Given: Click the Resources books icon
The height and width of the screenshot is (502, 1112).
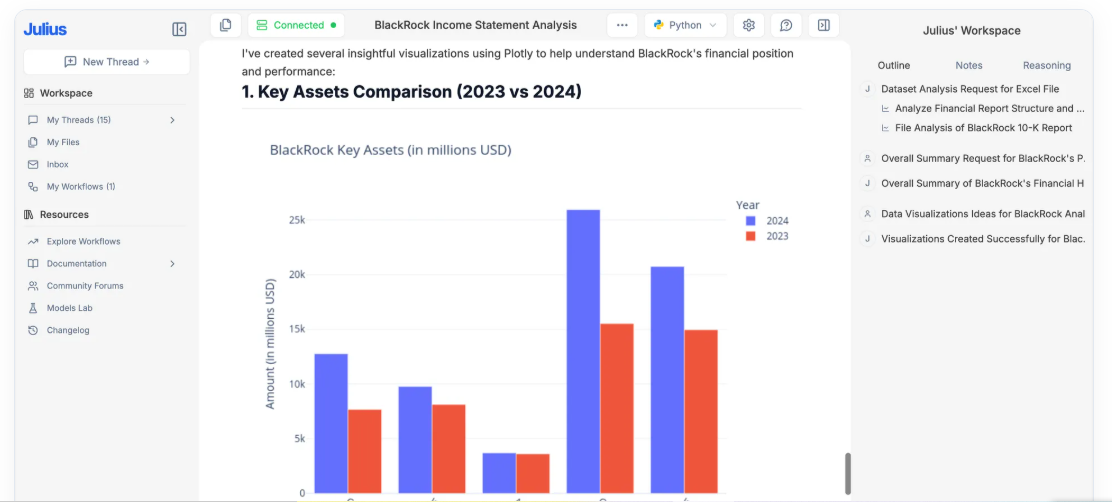Looking at the screenshot, I should [29, 214].
